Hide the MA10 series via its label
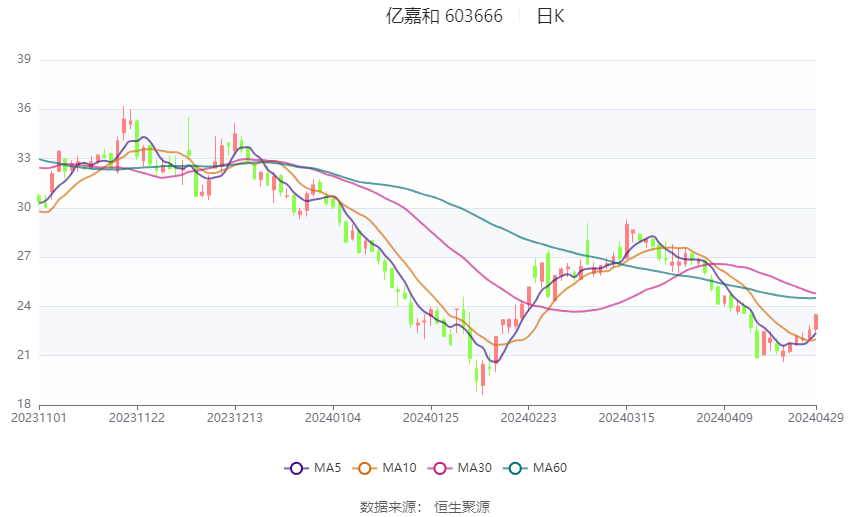 tap(400, 468)
